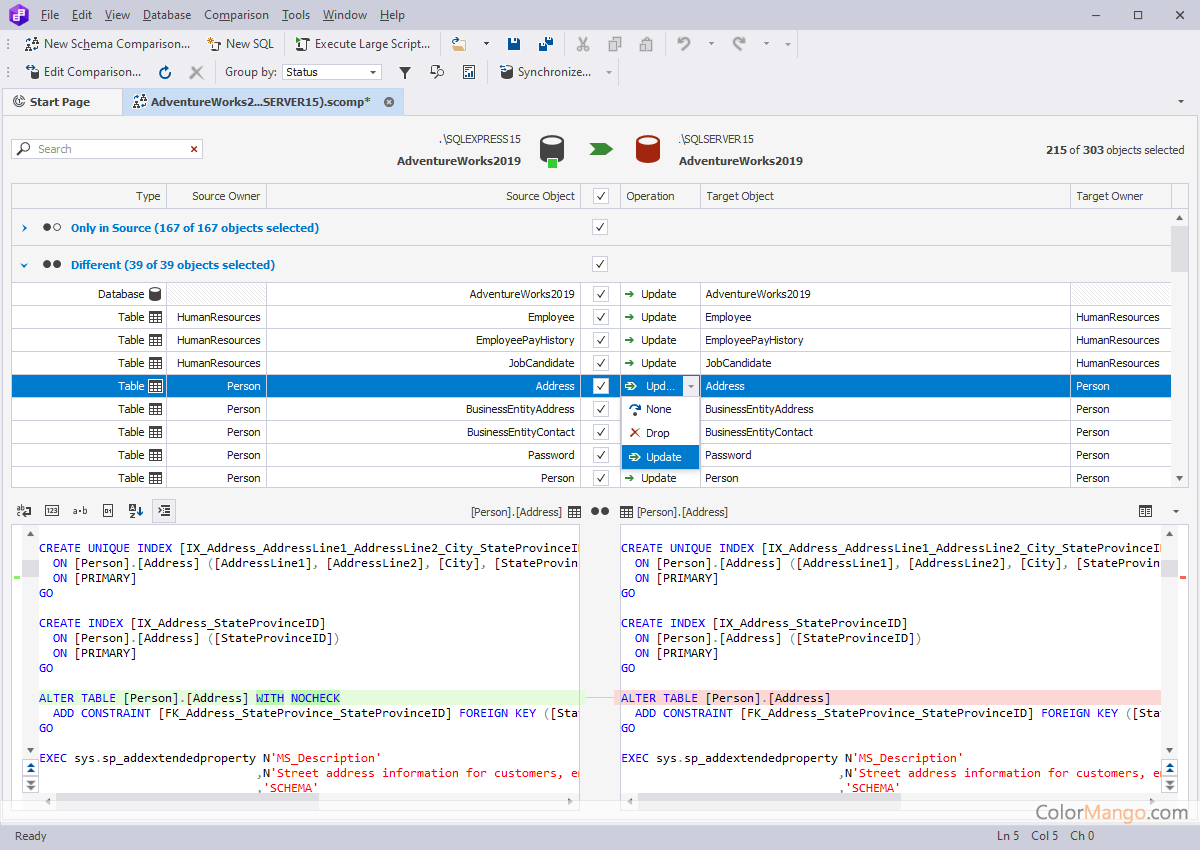Click the comparison report icon on toolbar
1200x850 pixels.
[x=468, y=71]
